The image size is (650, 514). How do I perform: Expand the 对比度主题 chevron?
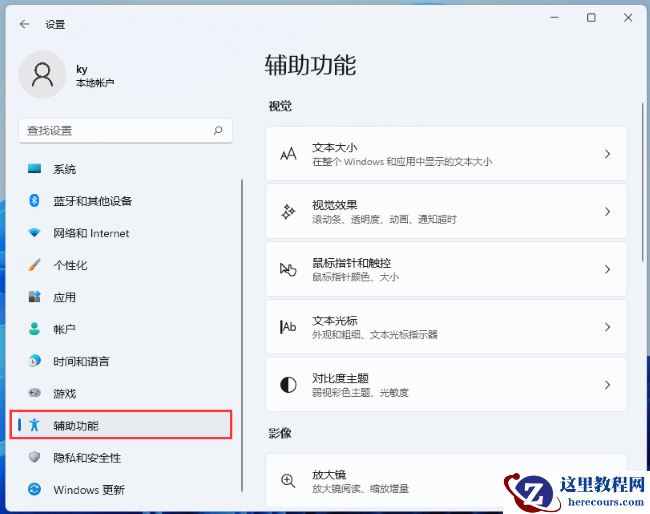(x=607, y=385)
